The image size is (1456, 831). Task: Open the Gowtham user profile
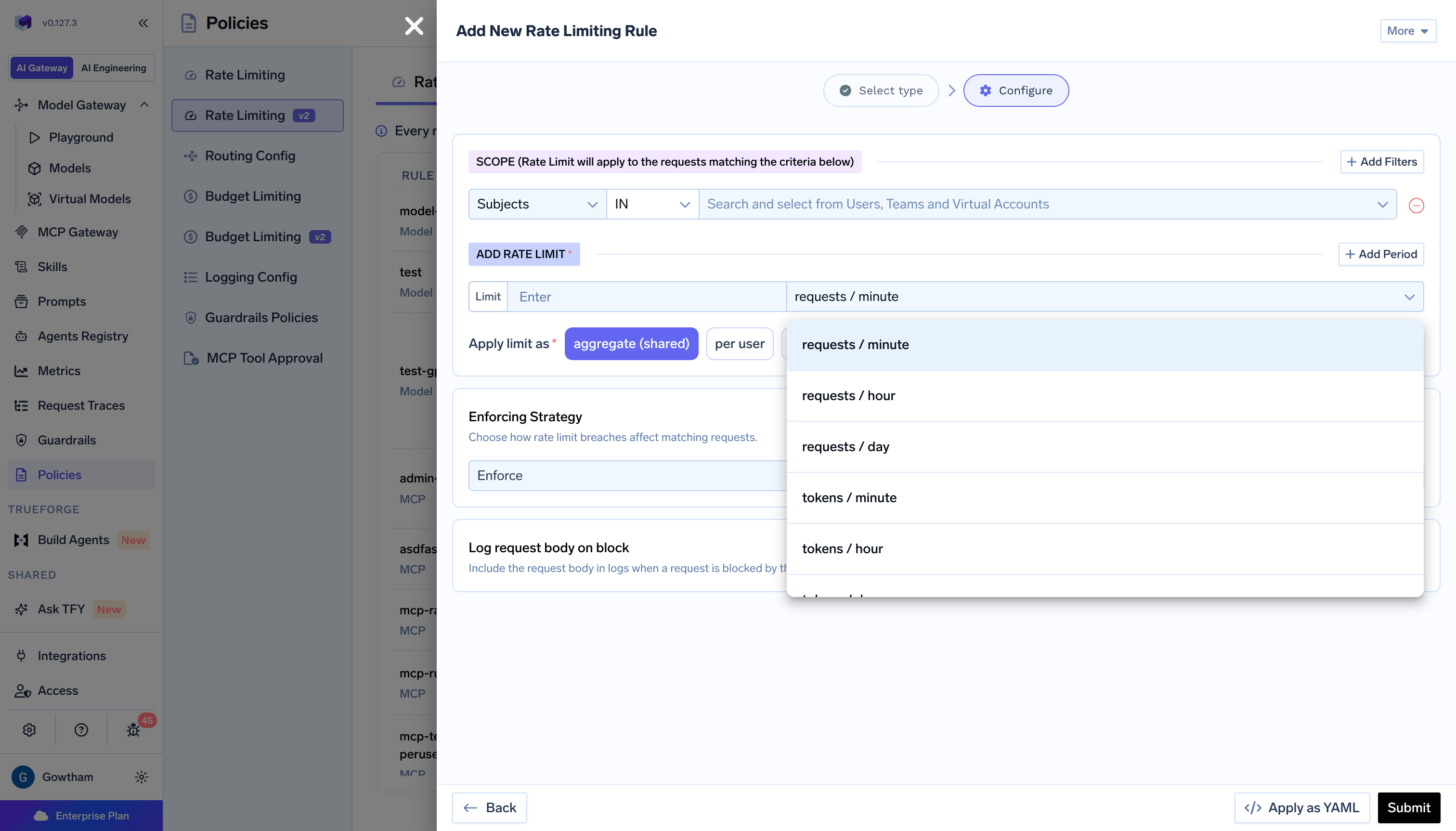(x=52, y=778)
